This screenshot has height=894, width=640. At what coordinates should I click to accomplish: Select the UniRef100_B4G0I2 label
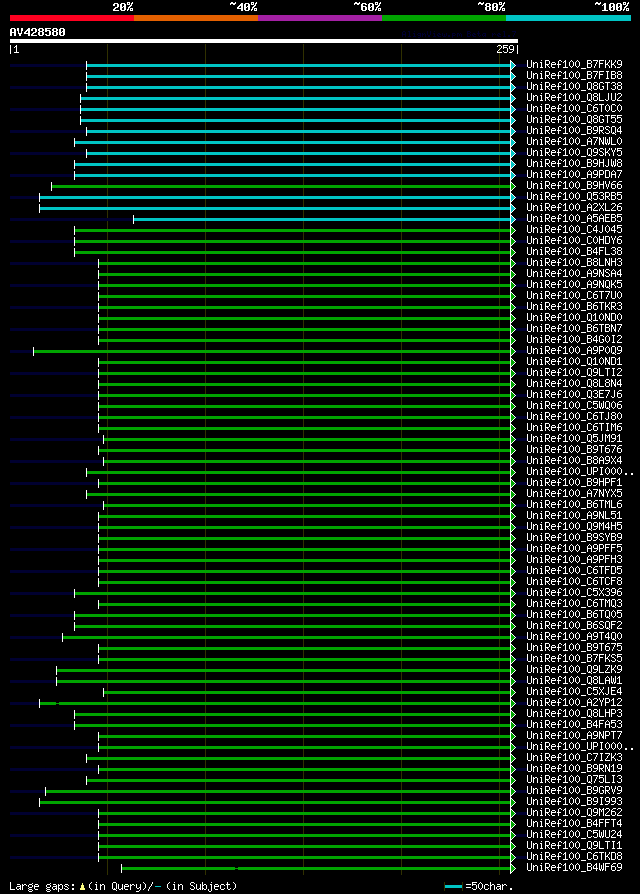(x=574, y=340)
